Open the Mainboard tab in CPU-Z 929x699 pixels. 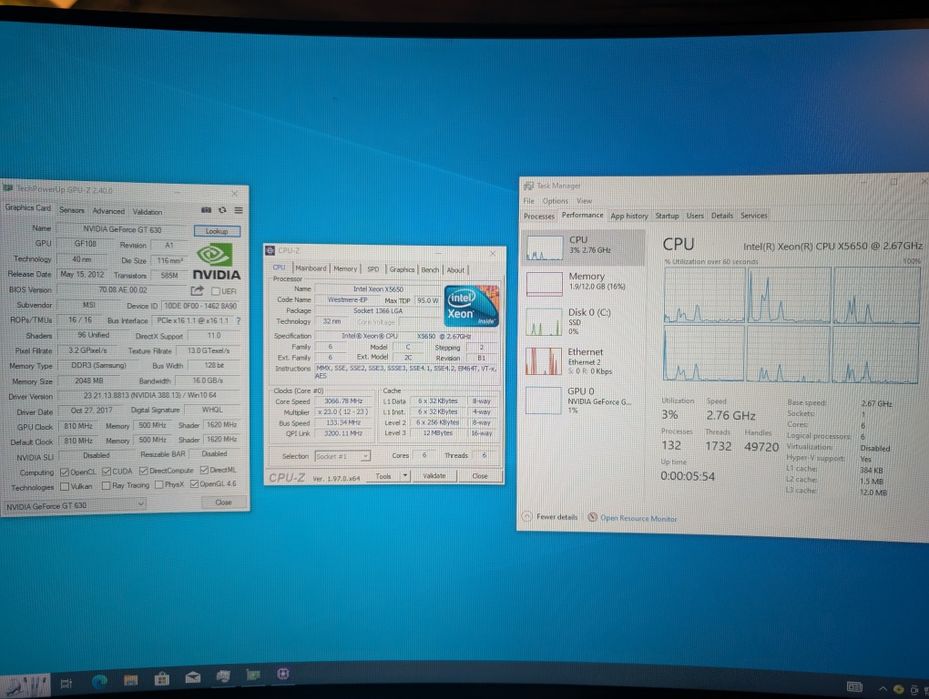[310, 268]
